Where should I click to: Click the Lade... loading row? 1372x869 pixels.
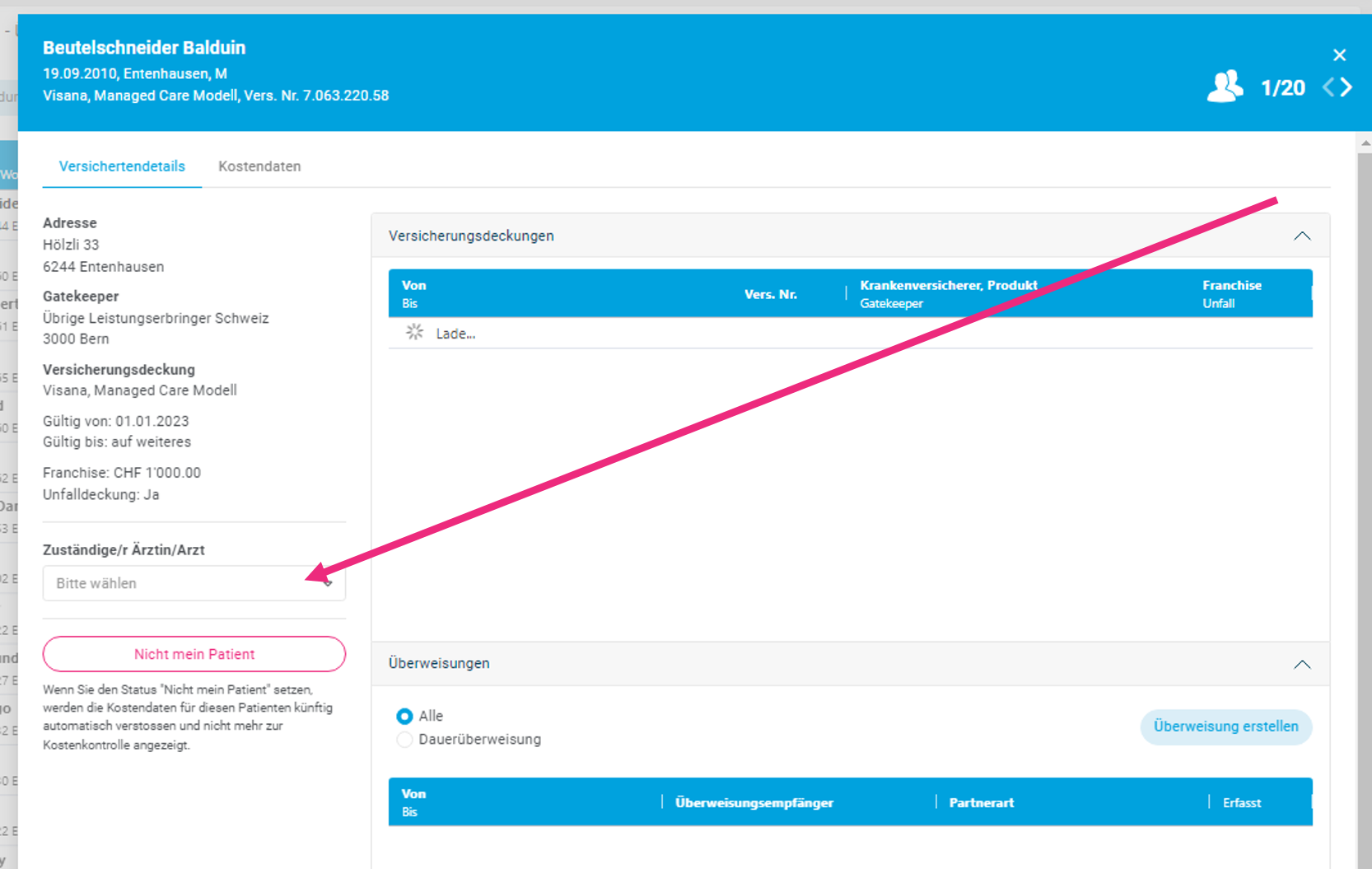point(850,334)
